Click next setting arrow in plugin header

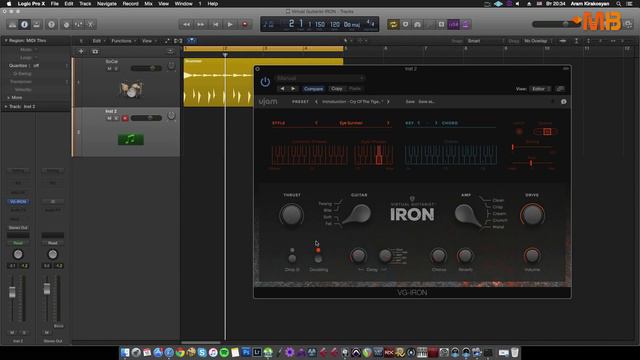tap(293, 89)
